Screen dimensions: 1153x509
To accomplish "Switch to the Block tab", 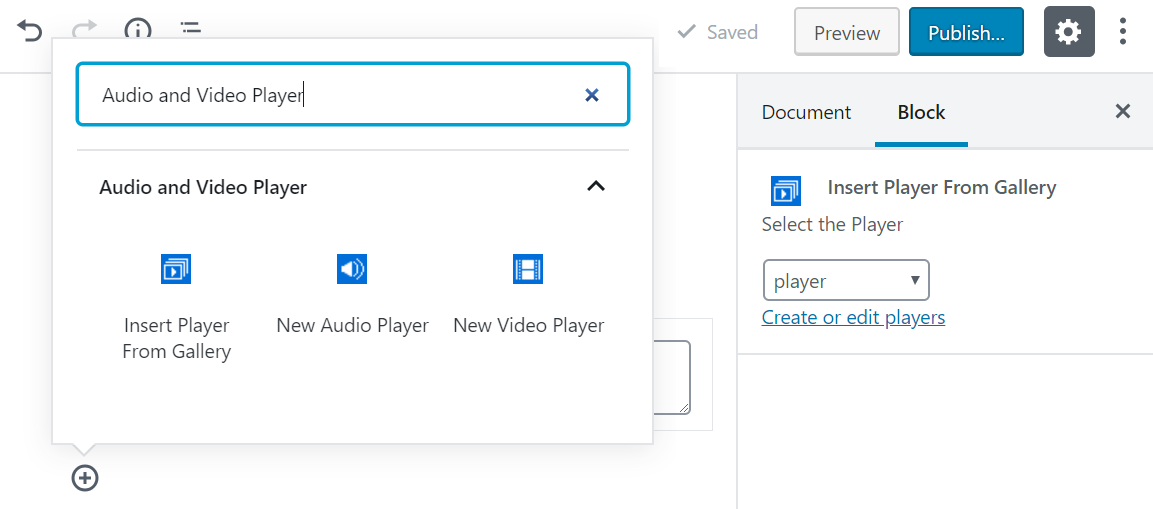I will point(921,113).
